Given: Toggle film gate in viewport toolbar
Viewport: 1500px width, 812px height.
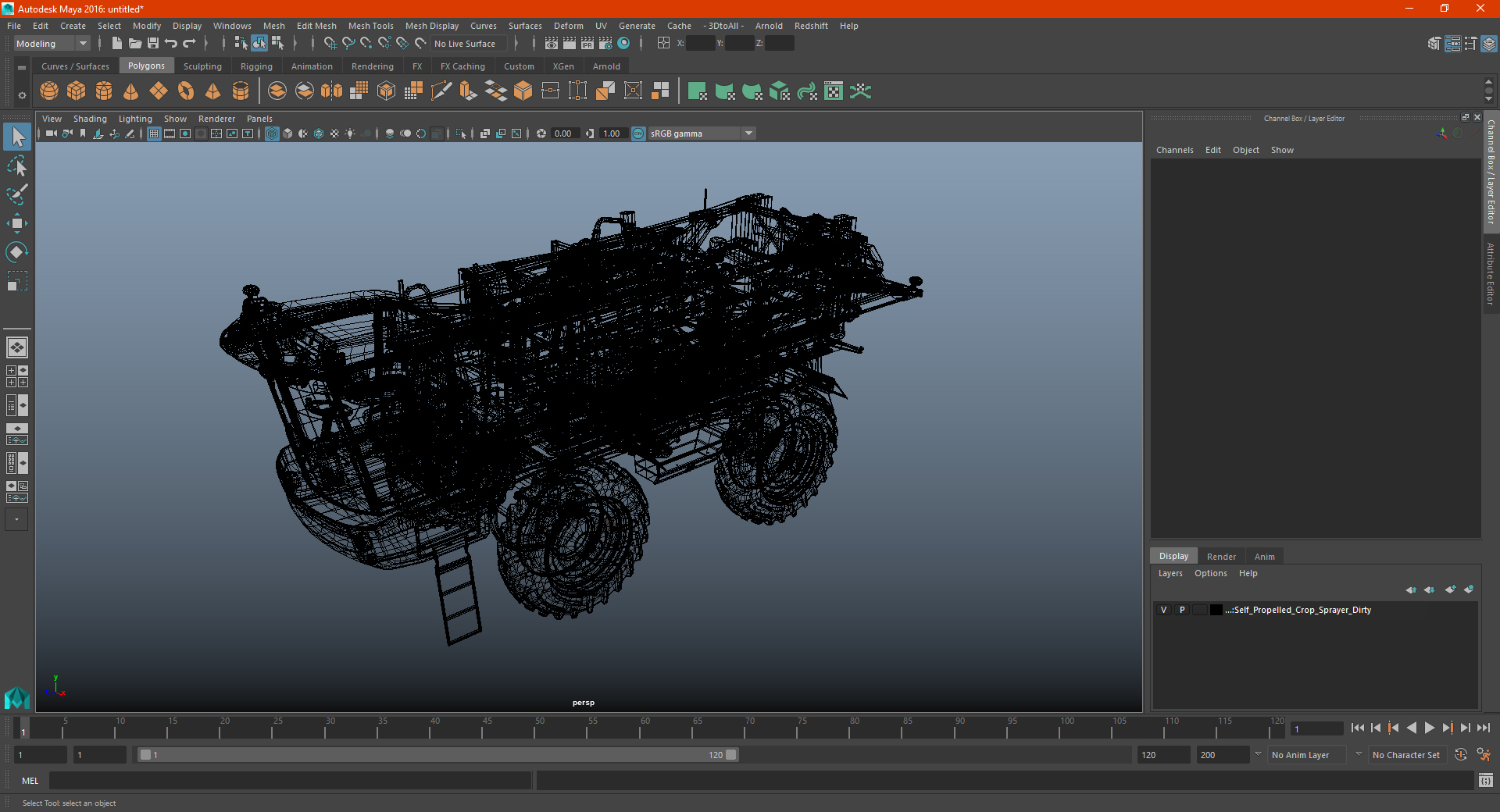Looking at the screenshot, I should (170, 134).
